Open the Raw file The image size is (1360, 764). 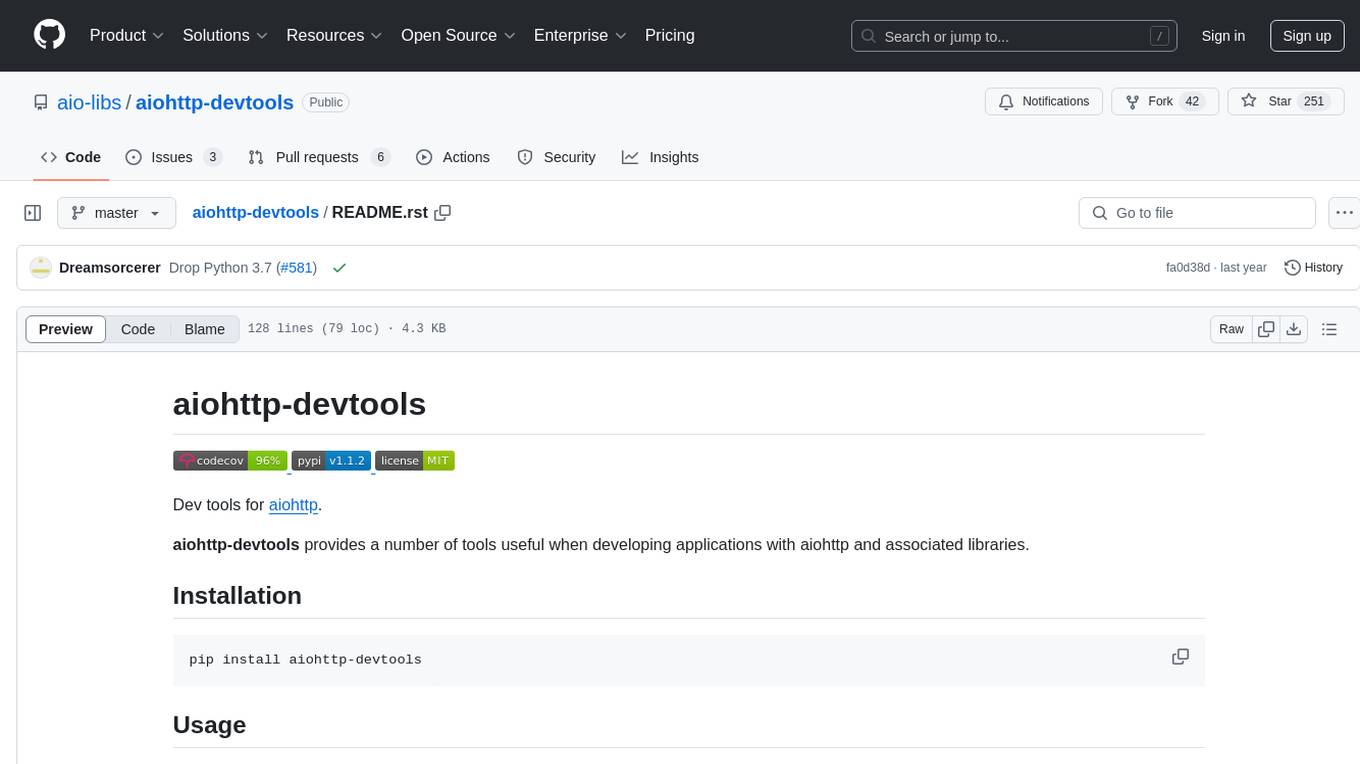[x=1231, y=329]
